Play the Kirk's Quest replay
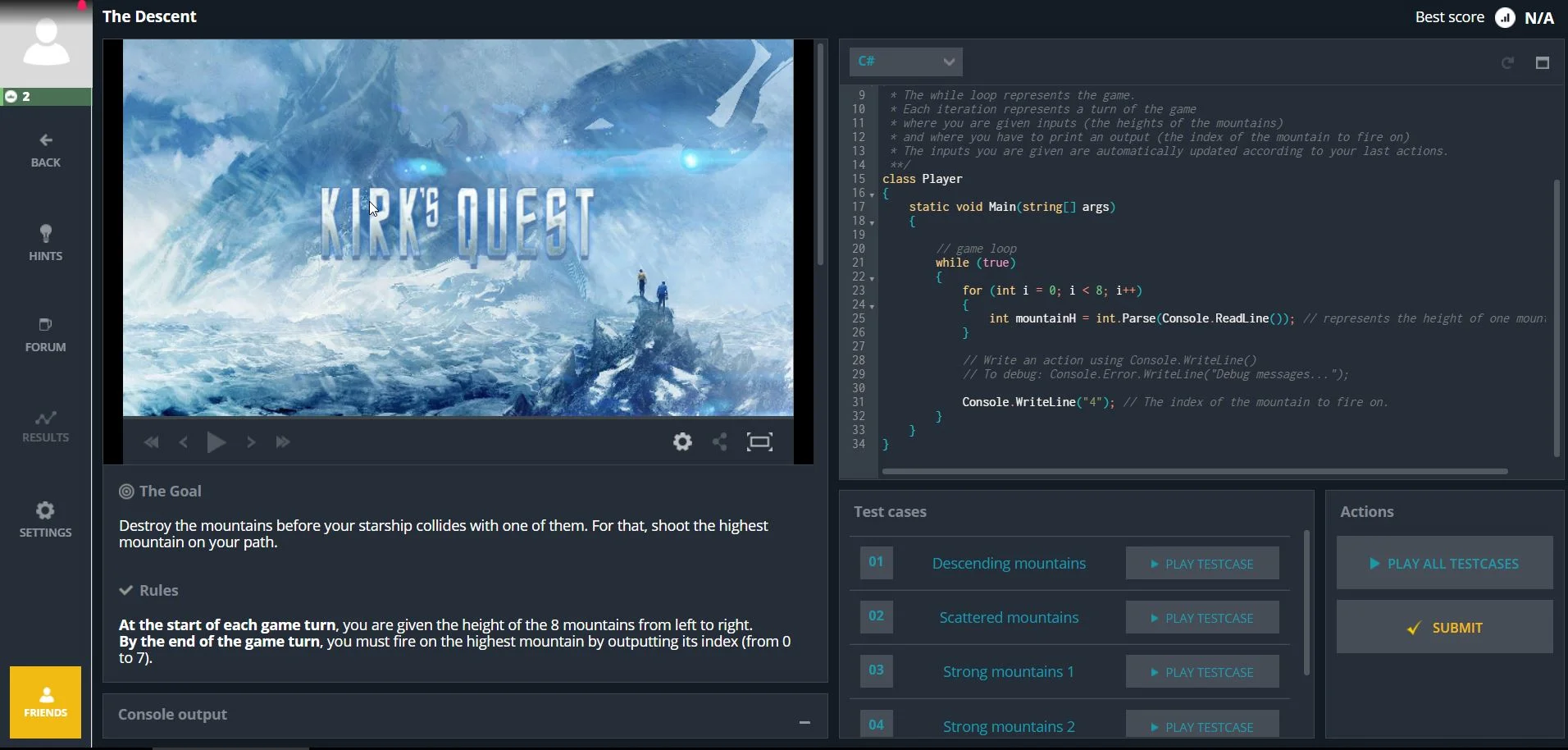 coord(217,442)
